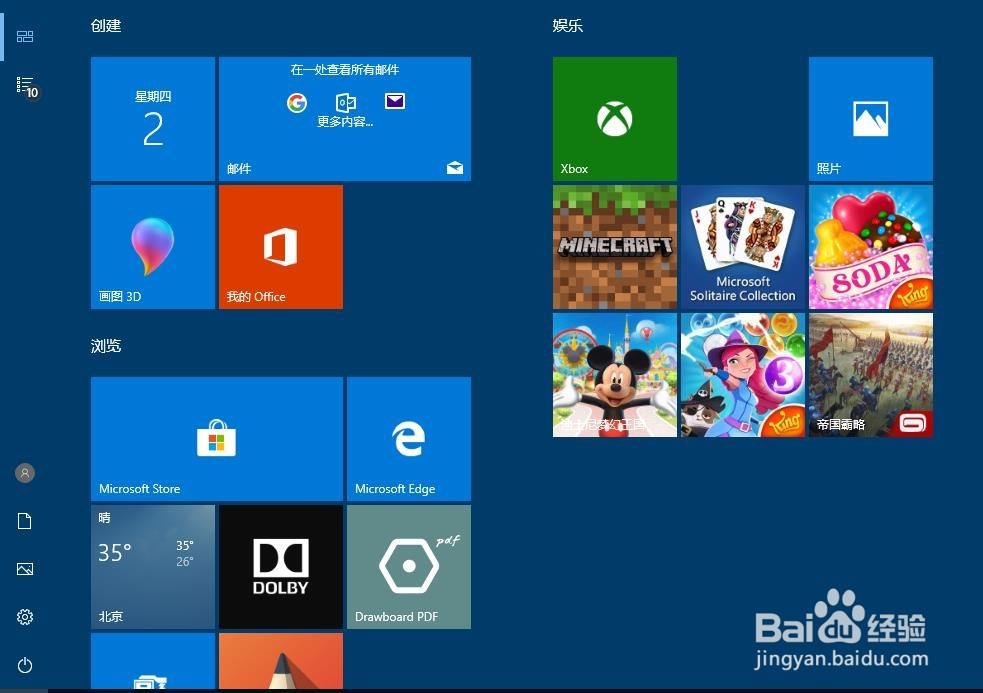
Task: Open Microsoft Solitaire Collection tile
Action: click(743, 247)
